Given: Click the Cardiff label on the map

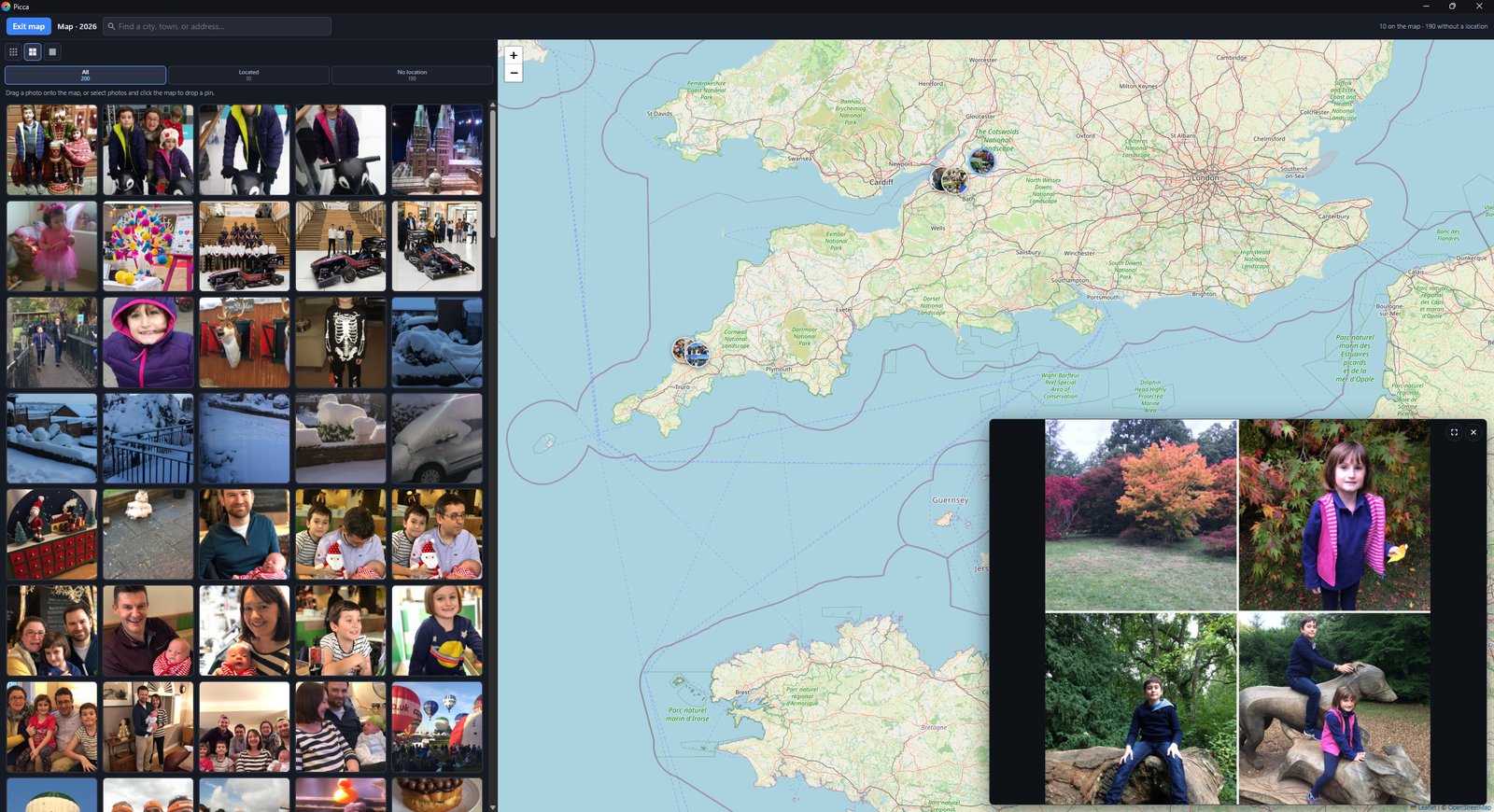Looking at the screenshot, I should point(881,182).
